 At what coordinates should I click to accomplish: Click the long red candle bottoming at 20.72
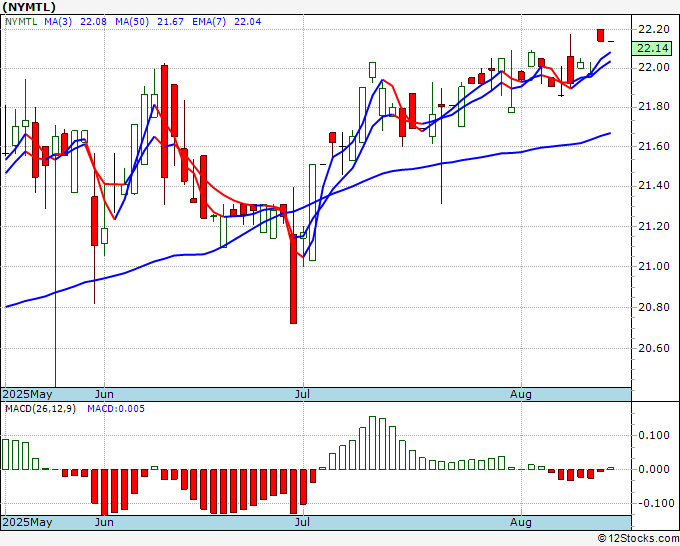[294, 280]
